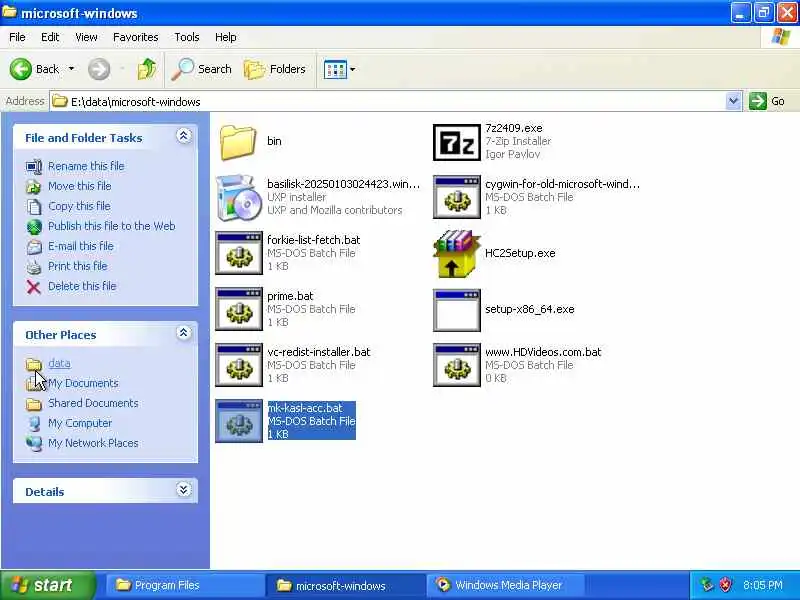This screenshot has height=600, width=800.
Task: Open the Views dropdown arrow
Action: (x=353, y=69)
